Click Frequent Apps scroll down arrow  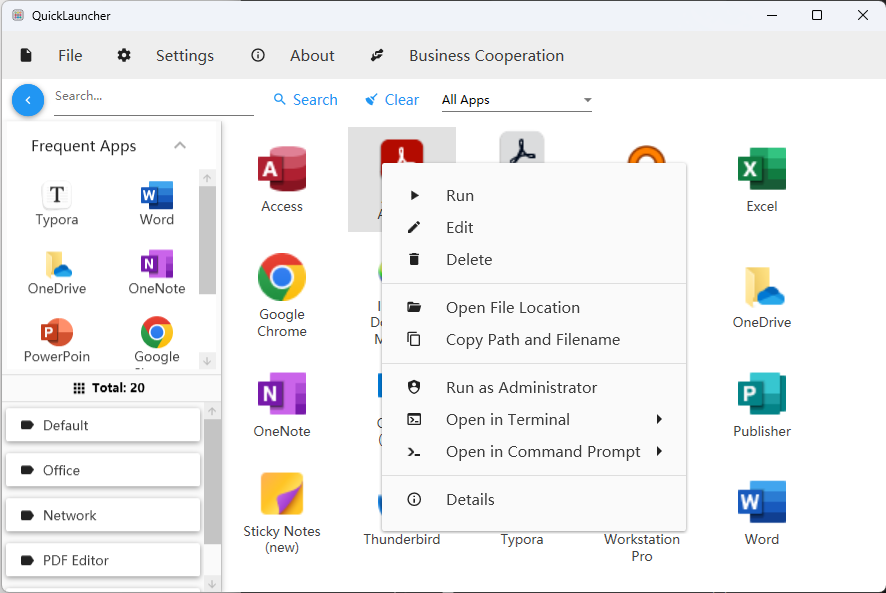tap(207, 361)
